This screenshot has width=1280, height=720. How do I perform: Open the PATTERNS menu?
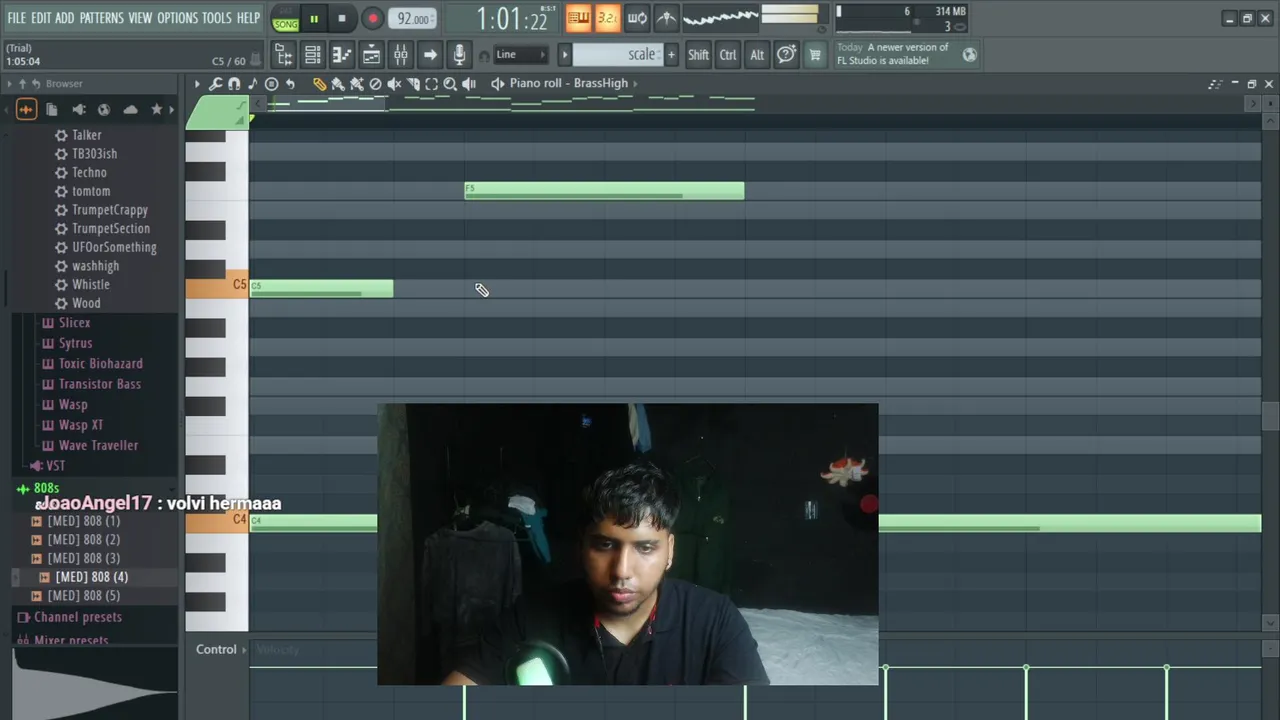click(x=101, y=18)
